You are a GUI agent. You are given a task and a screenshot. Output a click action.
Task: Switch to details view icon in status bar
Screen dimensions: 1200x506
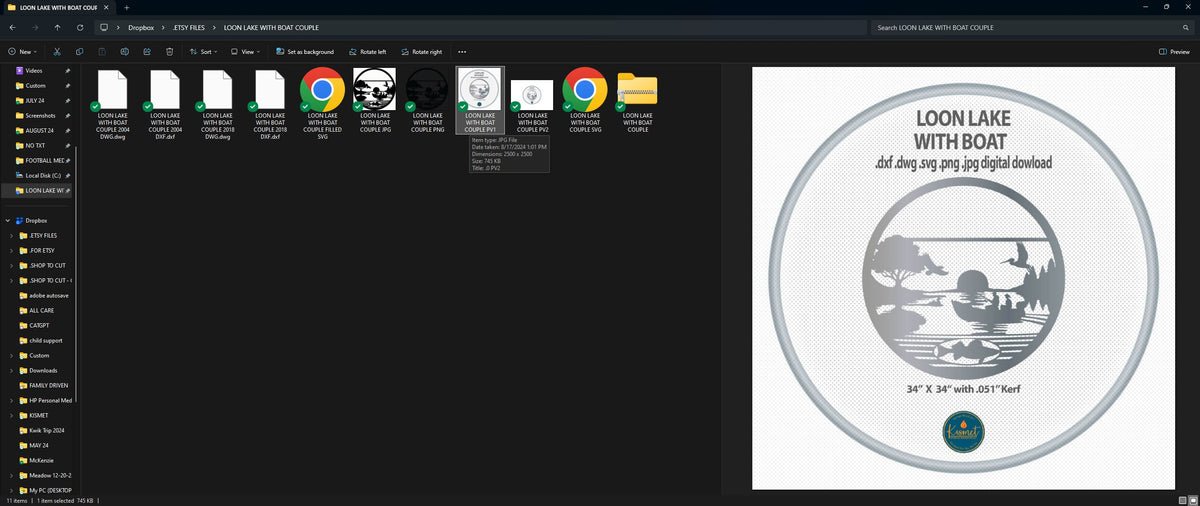coord(1182,500)
